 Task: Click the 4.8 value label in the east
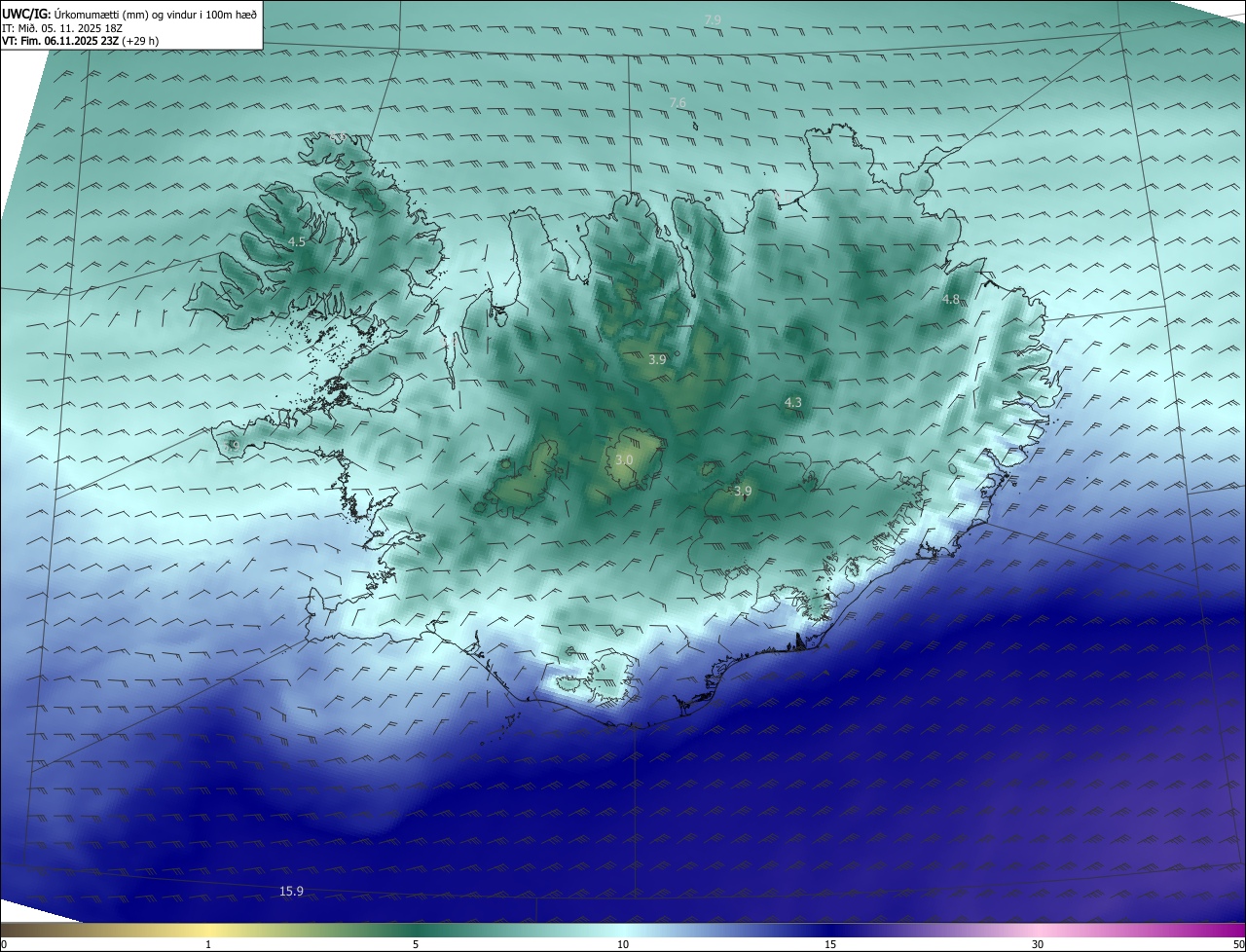(951, 300)
